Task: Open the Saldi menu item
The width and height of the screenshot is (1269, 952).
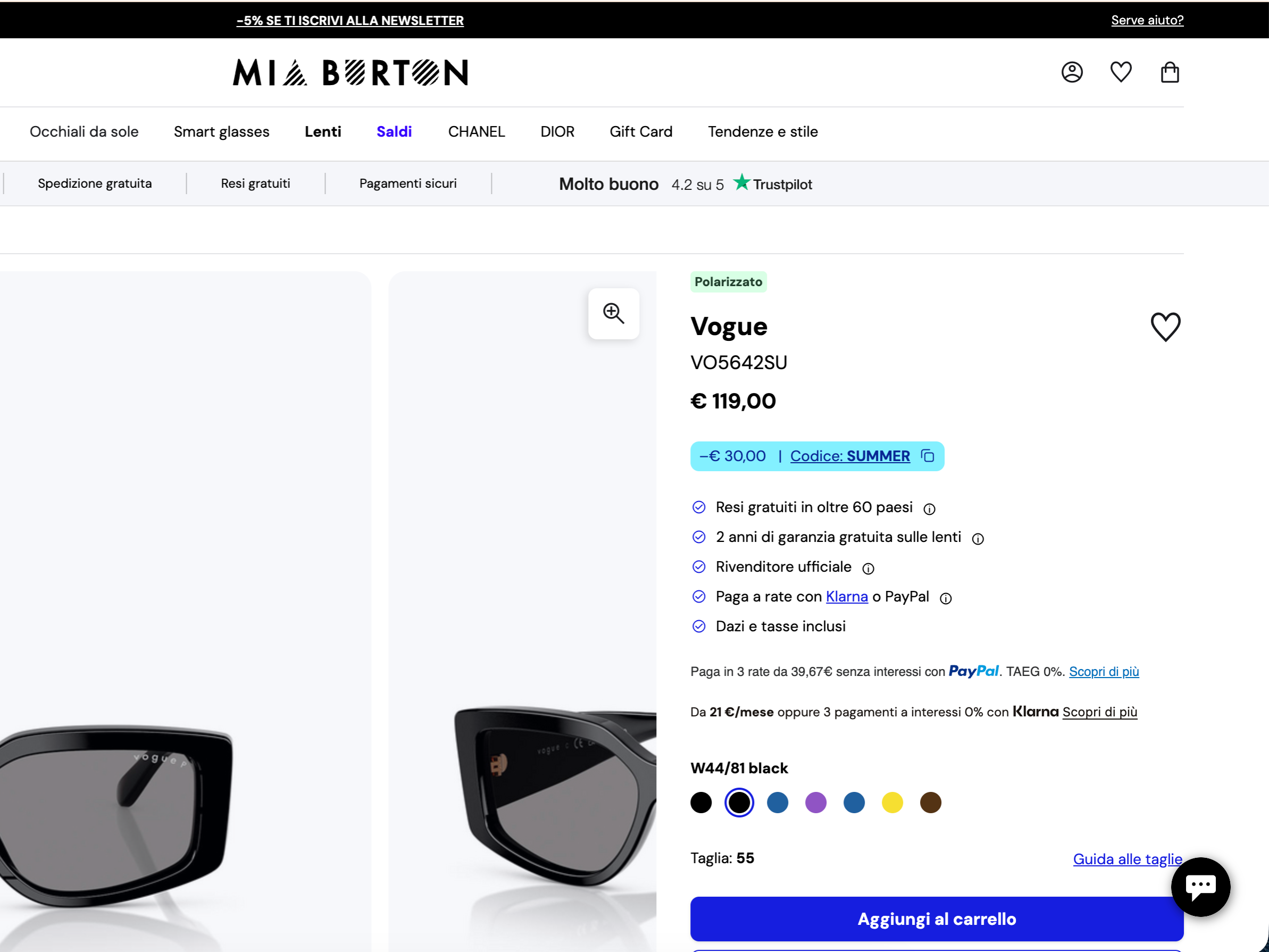Action: tap(394, 131)
